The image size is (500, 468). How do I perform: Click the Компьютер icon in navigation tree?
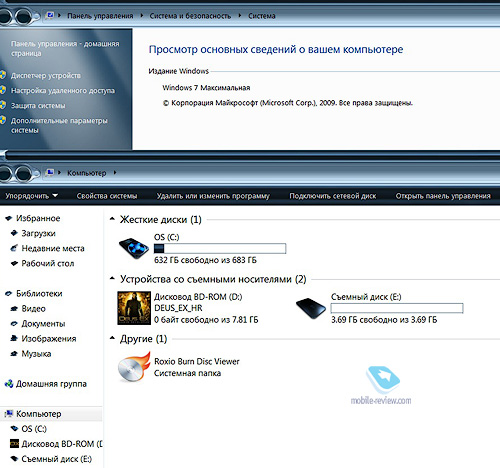tap(9, 414)
